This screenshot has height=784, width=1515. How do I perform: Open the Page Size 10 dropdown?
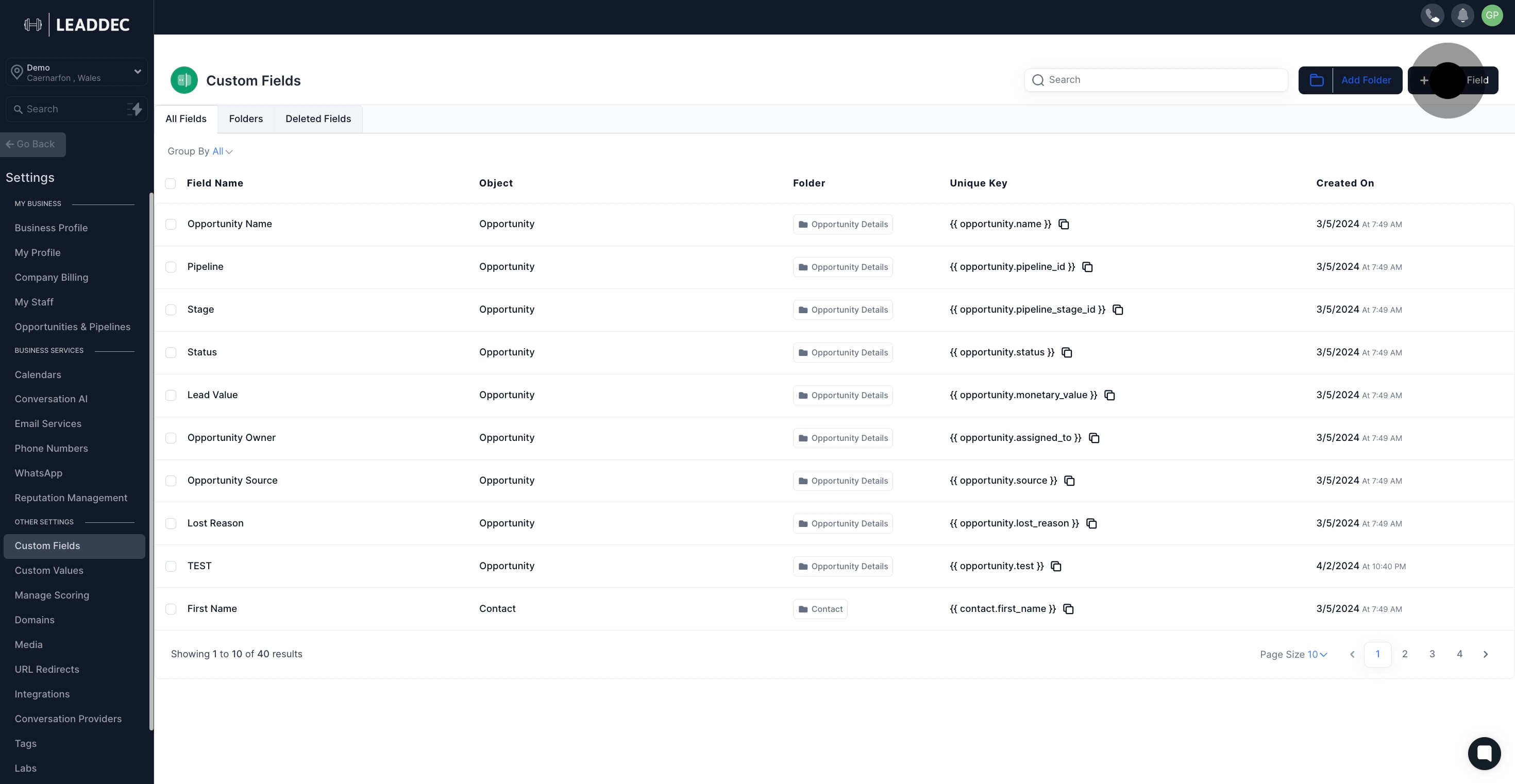point(1317,655)
